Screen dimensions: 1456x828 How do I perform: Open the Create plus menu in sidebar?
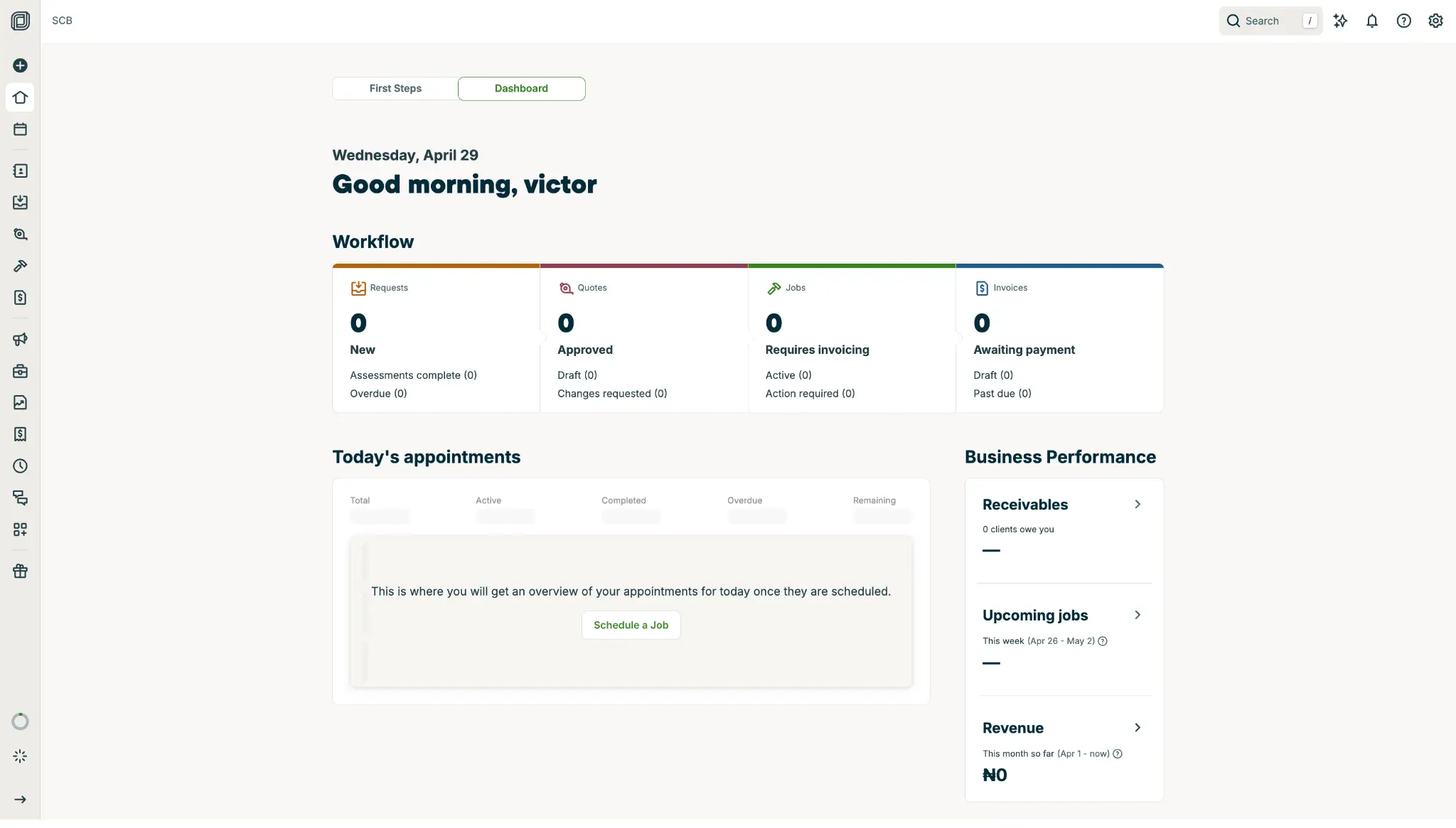[x=20, y=65]
